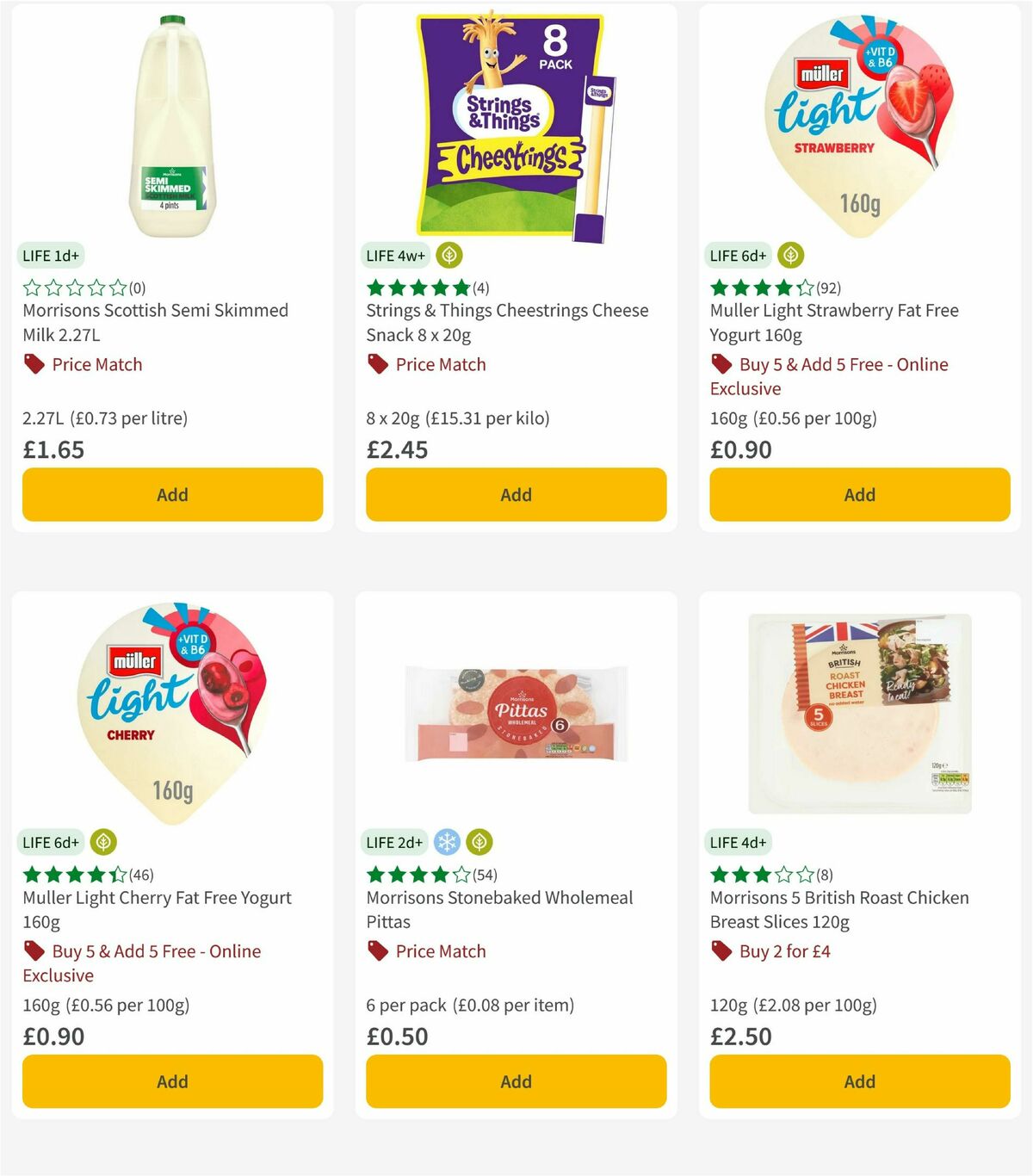Image resolution: width=1033 pixels, height=1176 pixels.
Task: Click the Price Match tag icon on Wholemeal Pittas
Action: 376,951
